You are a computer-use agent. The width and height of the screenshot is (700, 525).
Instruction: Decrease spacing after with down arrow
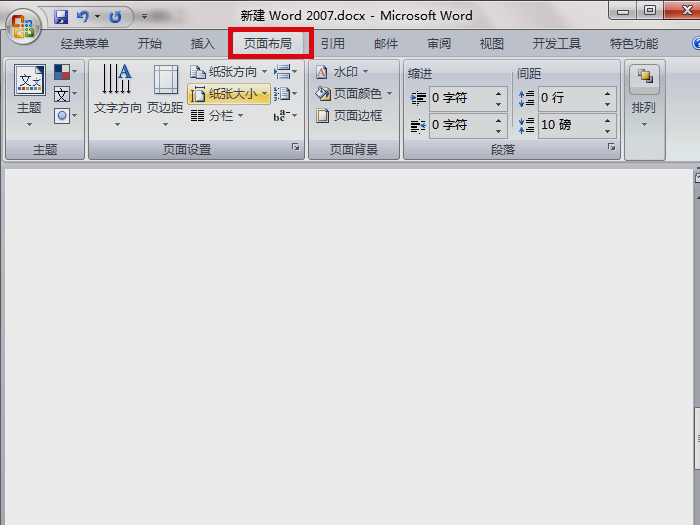click(x=608, y=132)
